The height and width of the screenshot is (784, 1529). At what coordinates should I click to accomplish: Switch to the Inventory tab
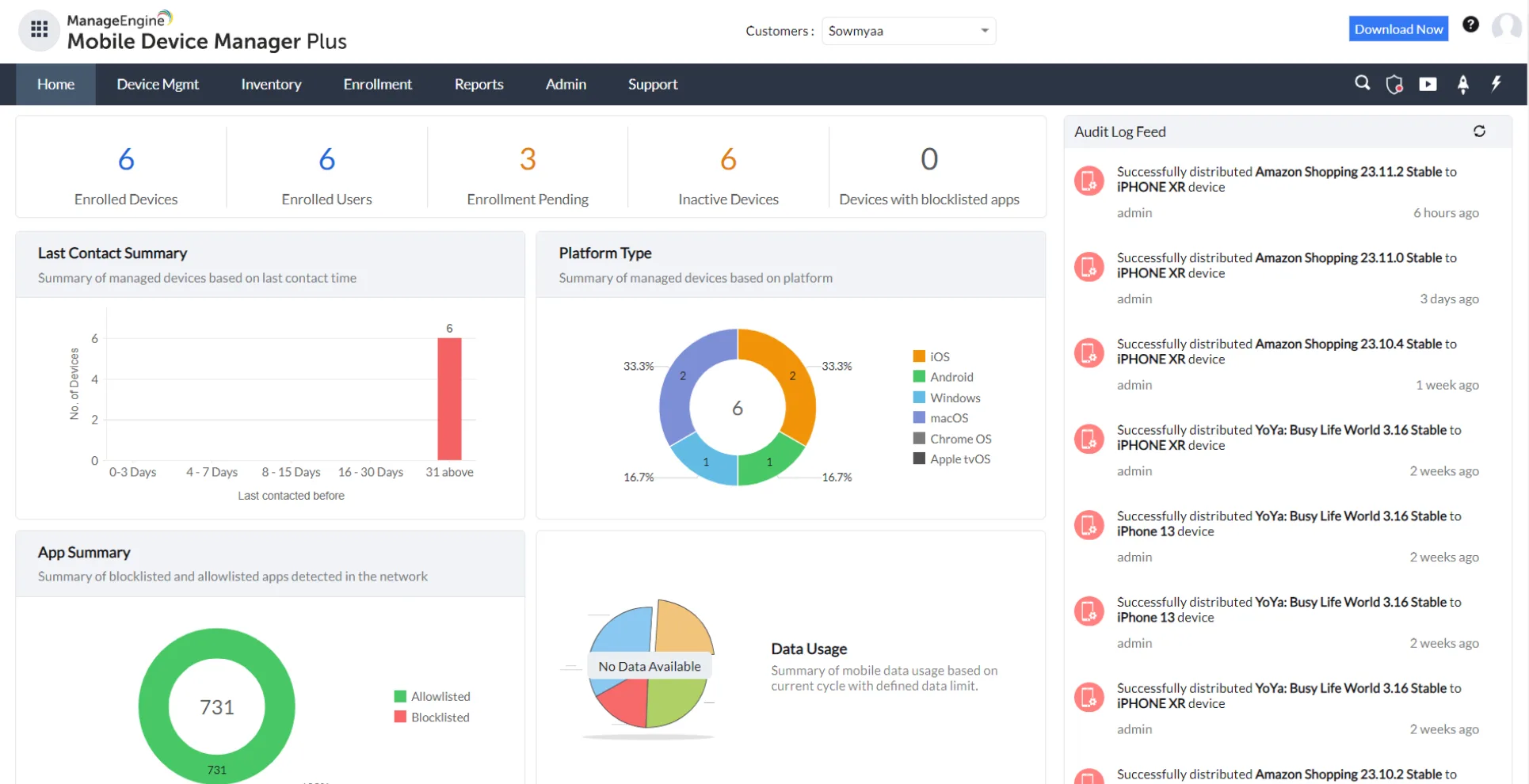coord(271,84)
